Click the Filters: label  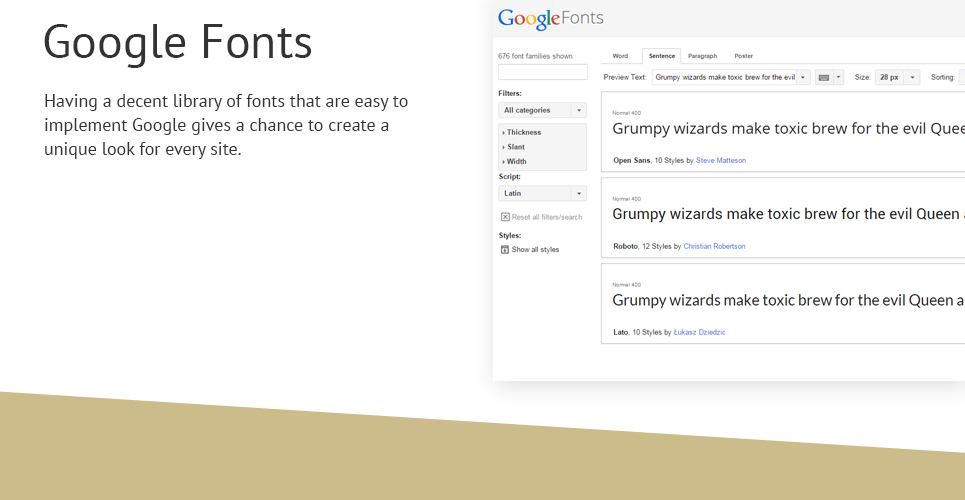click(510, 94)
